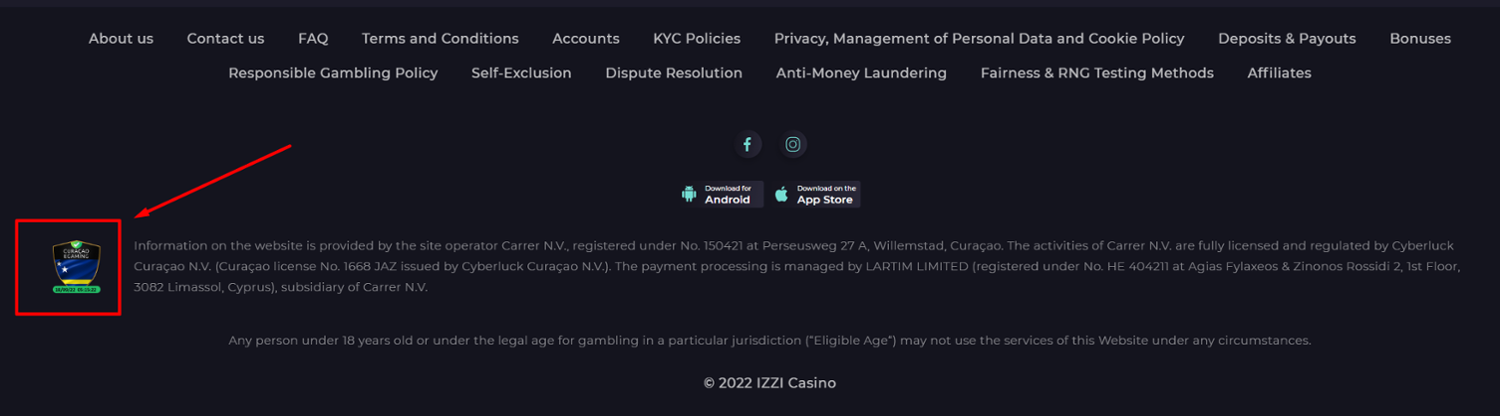
Task: Go to the Affiliates page
Action: pos(1279,73)
